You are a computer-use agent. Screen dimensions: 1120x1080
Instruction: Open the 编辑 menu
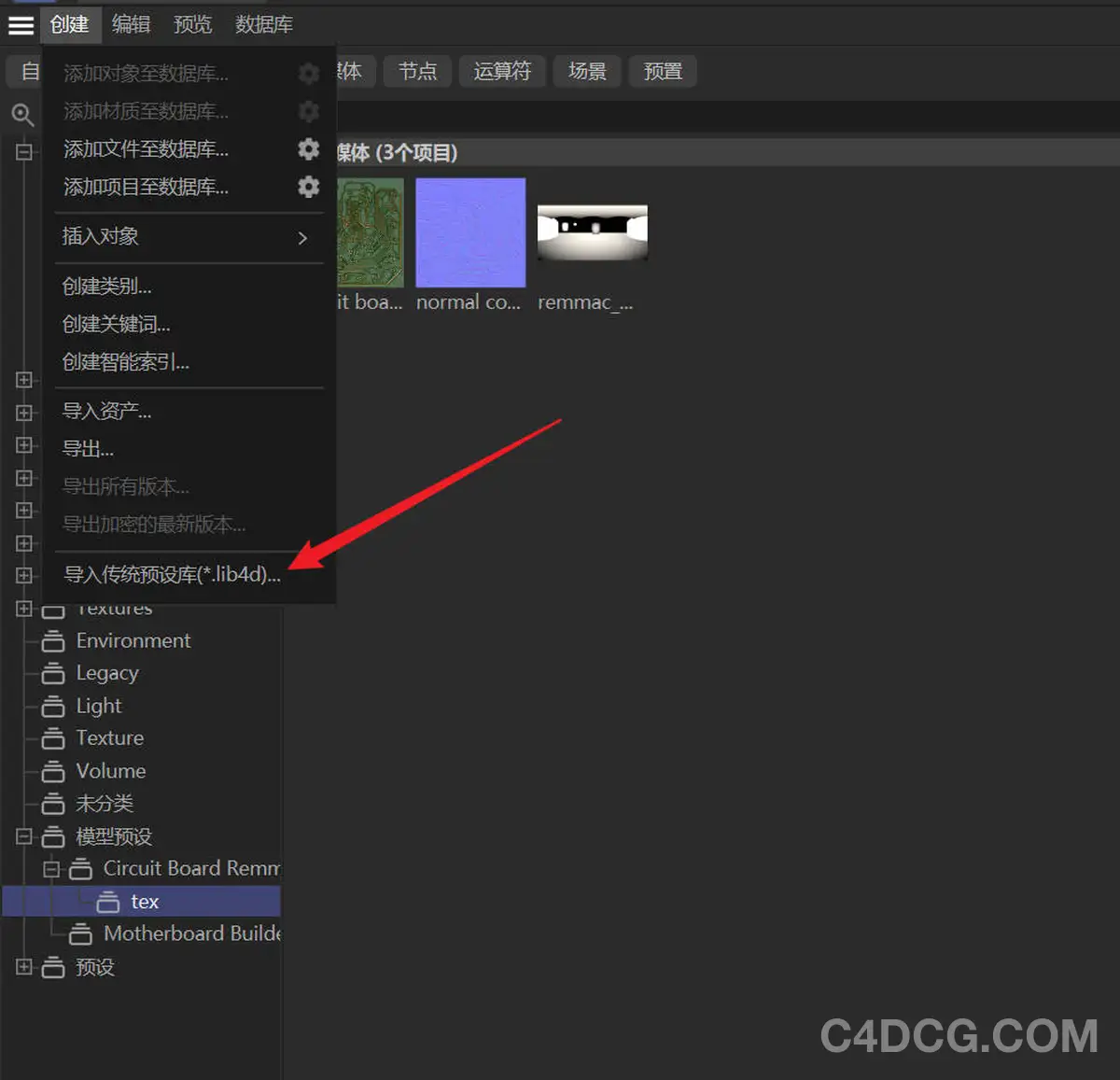(x=131, y=25)
